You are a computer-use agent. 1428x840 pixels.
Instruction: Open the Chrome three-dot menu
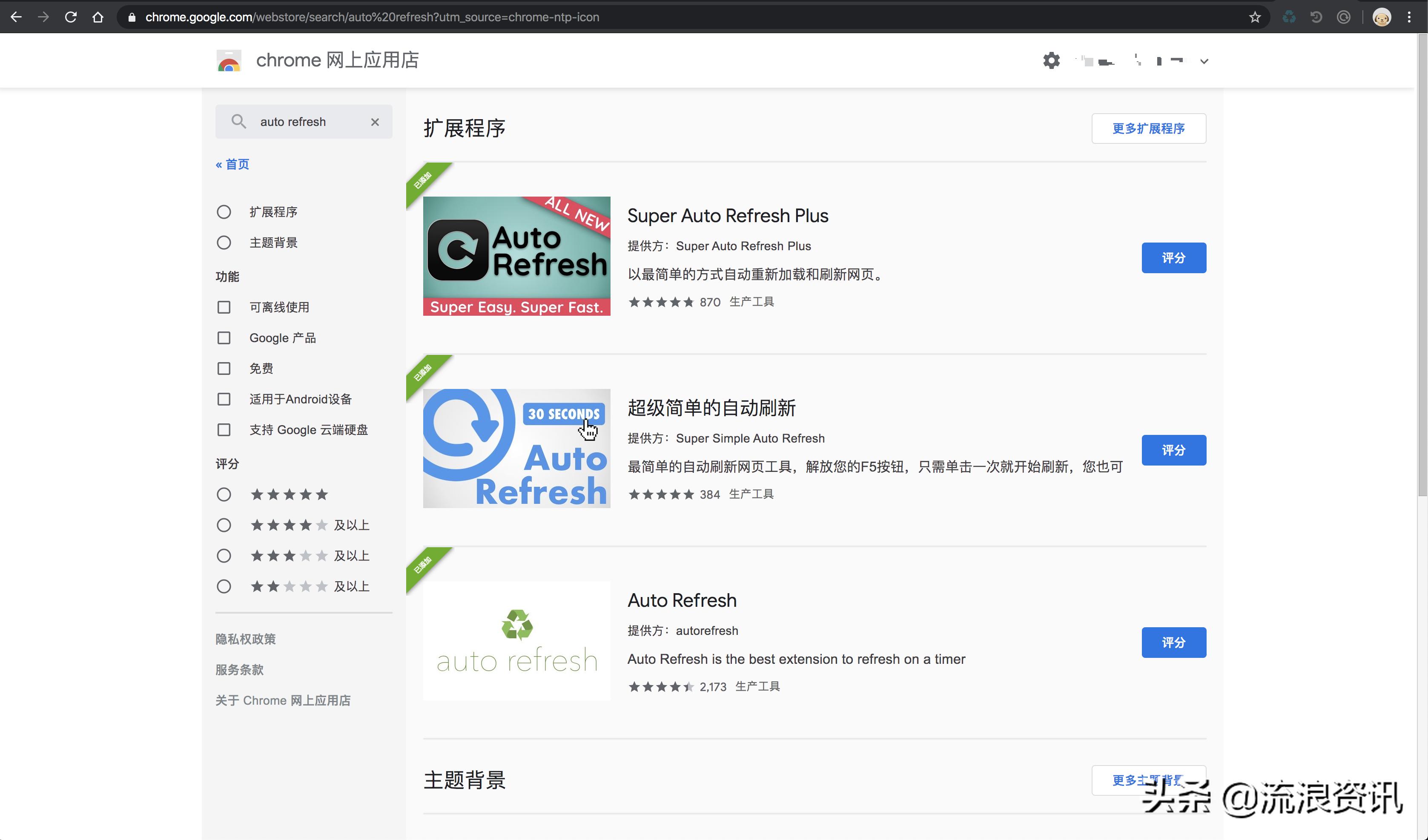click(x=1409, y=17)
